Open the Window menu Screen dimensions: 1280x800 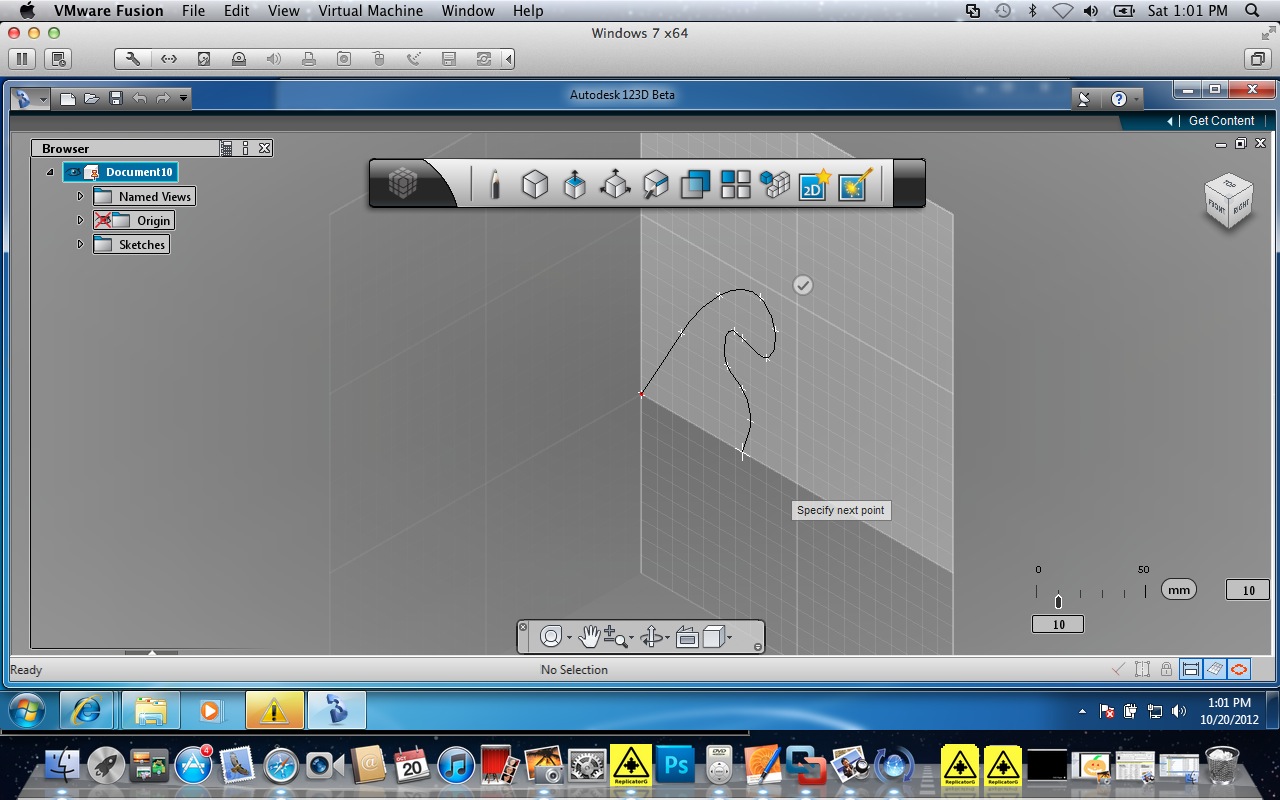coord(468,11)
